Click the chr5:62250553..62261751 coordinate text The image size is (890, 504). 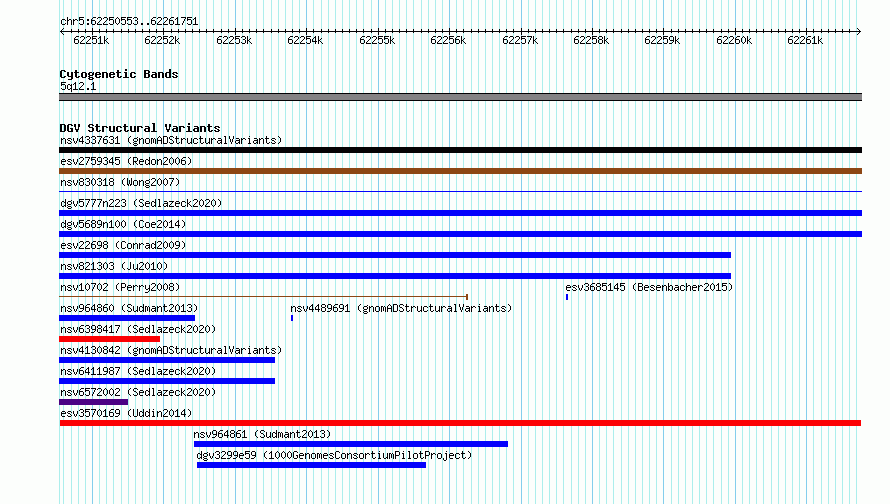(129, 22)
